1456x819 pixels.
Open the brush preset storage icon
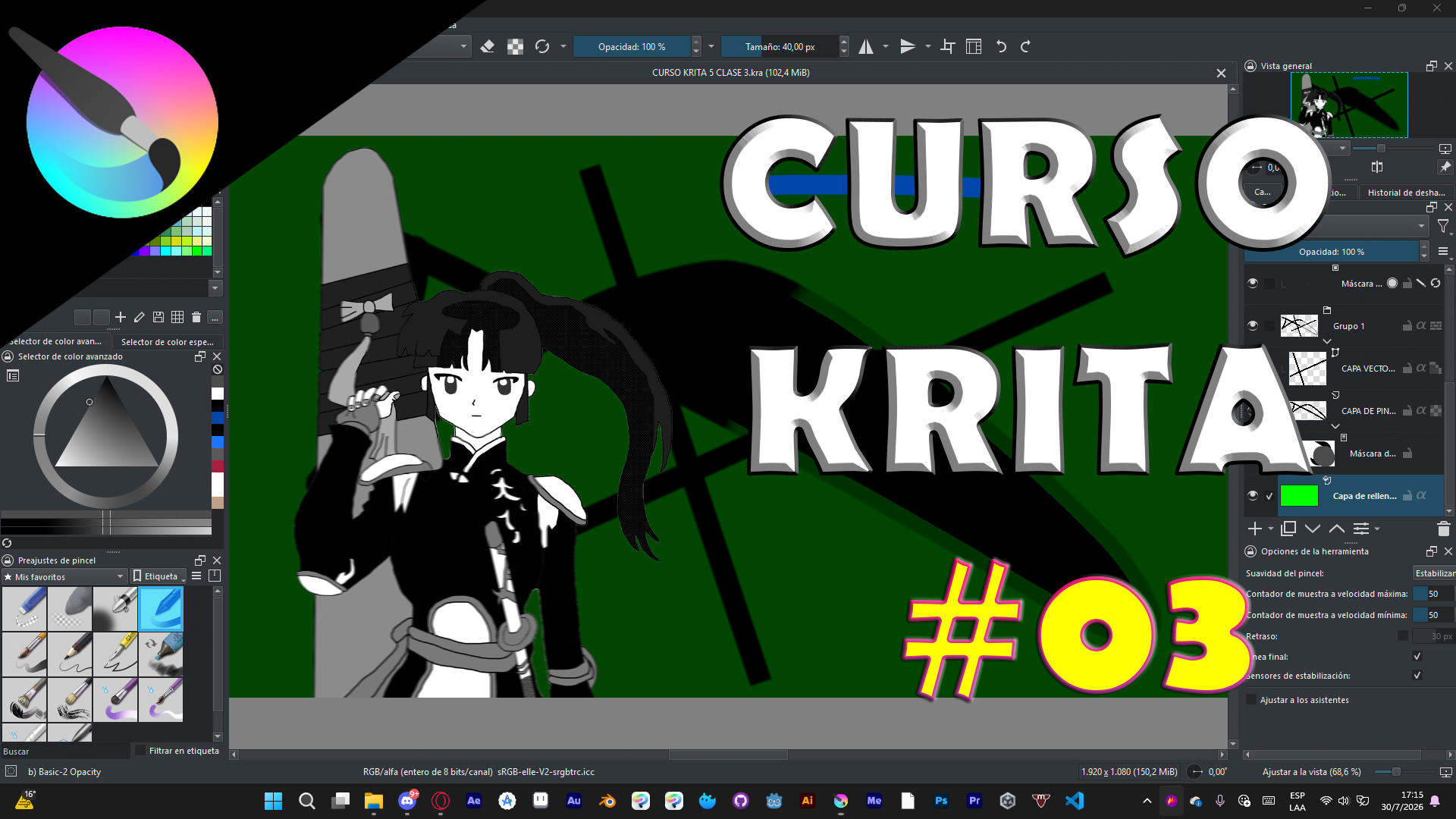coord(215,576)
